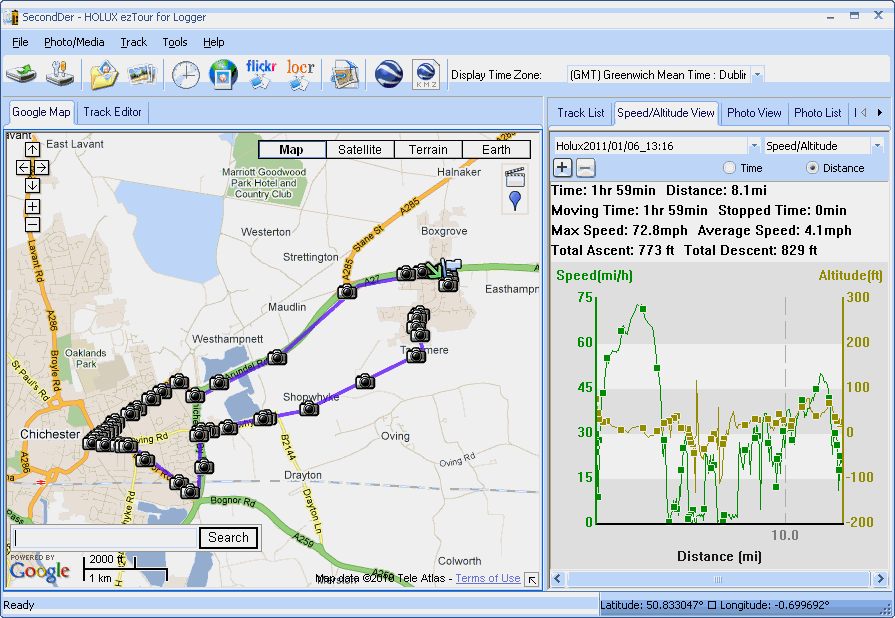The image size is (895, 618).
Task: Click the chart scrollbar right arrow
Action: (880, 579)
